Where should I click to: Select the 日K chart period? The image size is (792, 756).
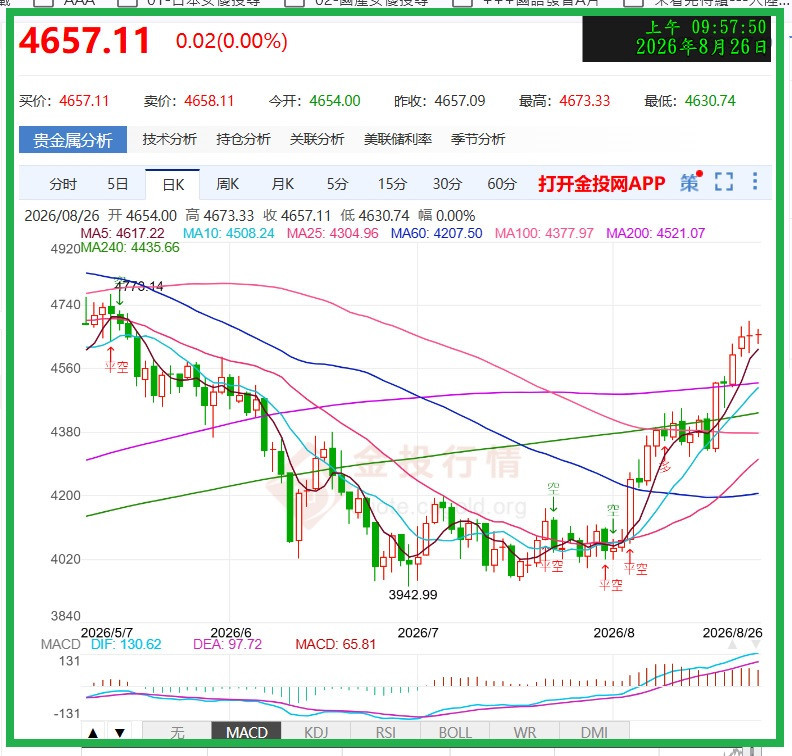pyautogui.click(x=173, y=185)
